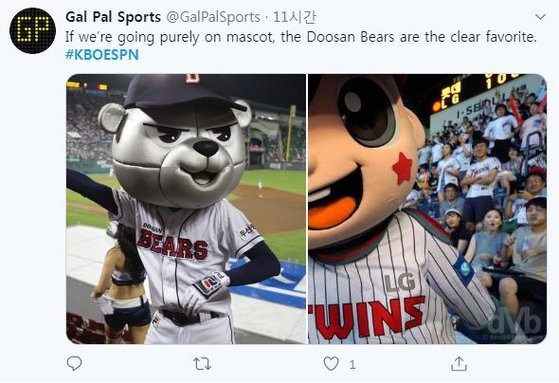
Task: Open the GP profile avatar
Action: [32, 30]
